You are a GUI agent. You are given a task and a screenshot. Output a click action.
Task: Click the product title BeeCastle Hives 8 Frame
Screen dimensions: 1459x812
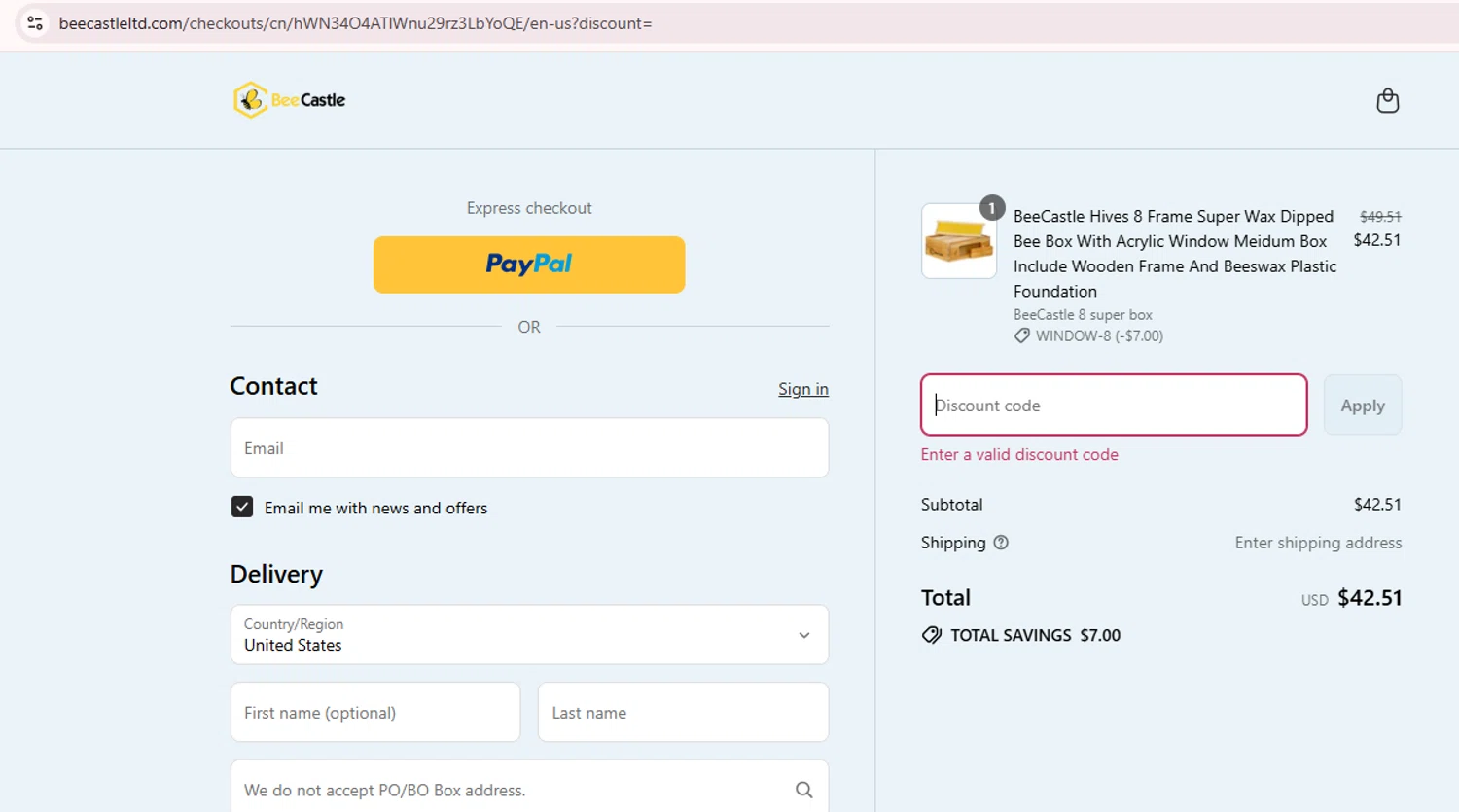(1175, 253)
